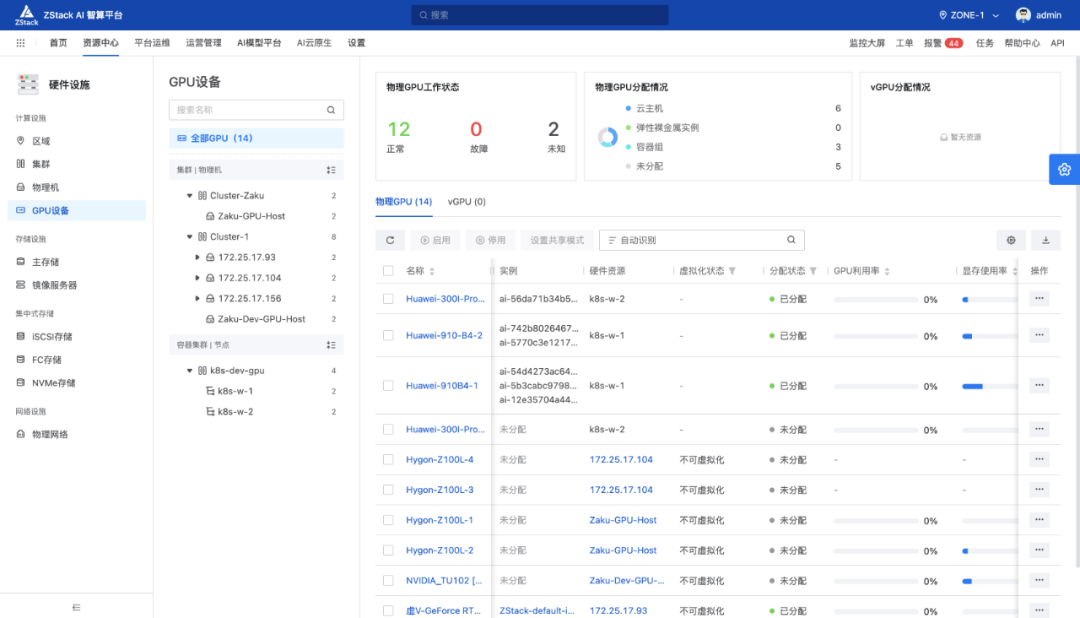Viewport: 1080px width, 618px height.
Task: Collapse the Cluster-Zaku tree node
Action: coord(189,196)
